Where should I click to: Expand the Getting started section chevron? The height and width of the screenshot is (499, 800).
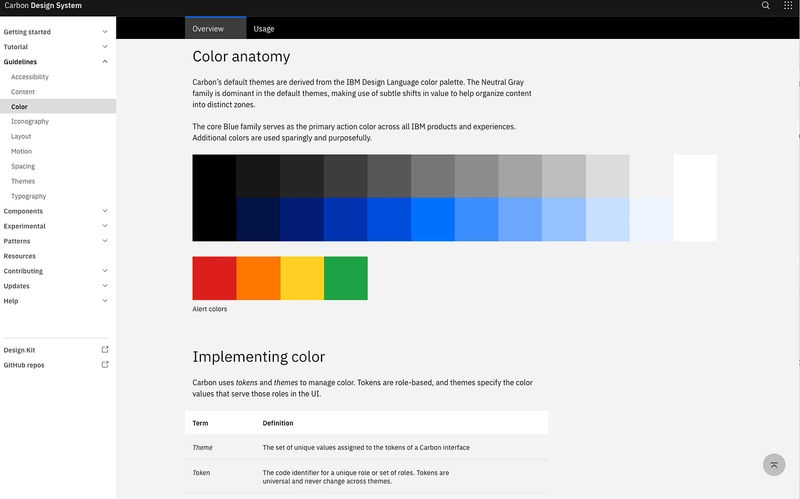point(105,32)
